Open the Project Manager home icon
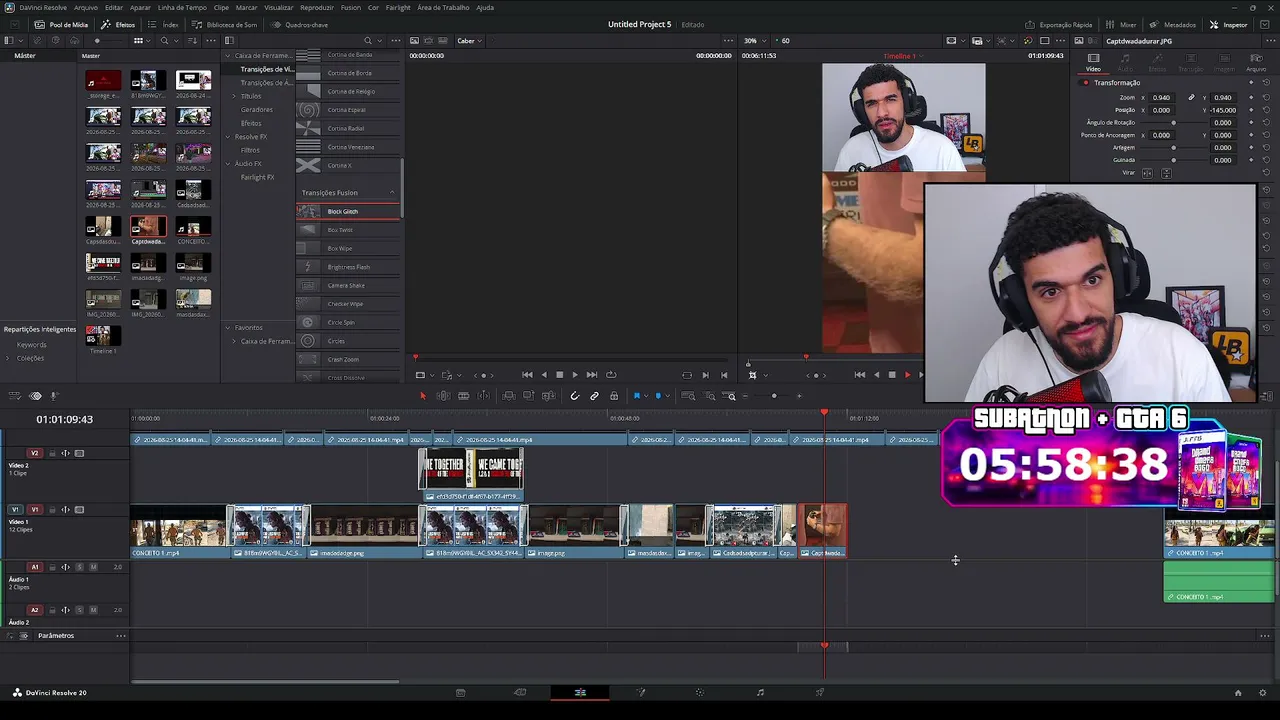This screenshot has width=1280, height=720. point(1238,692)
